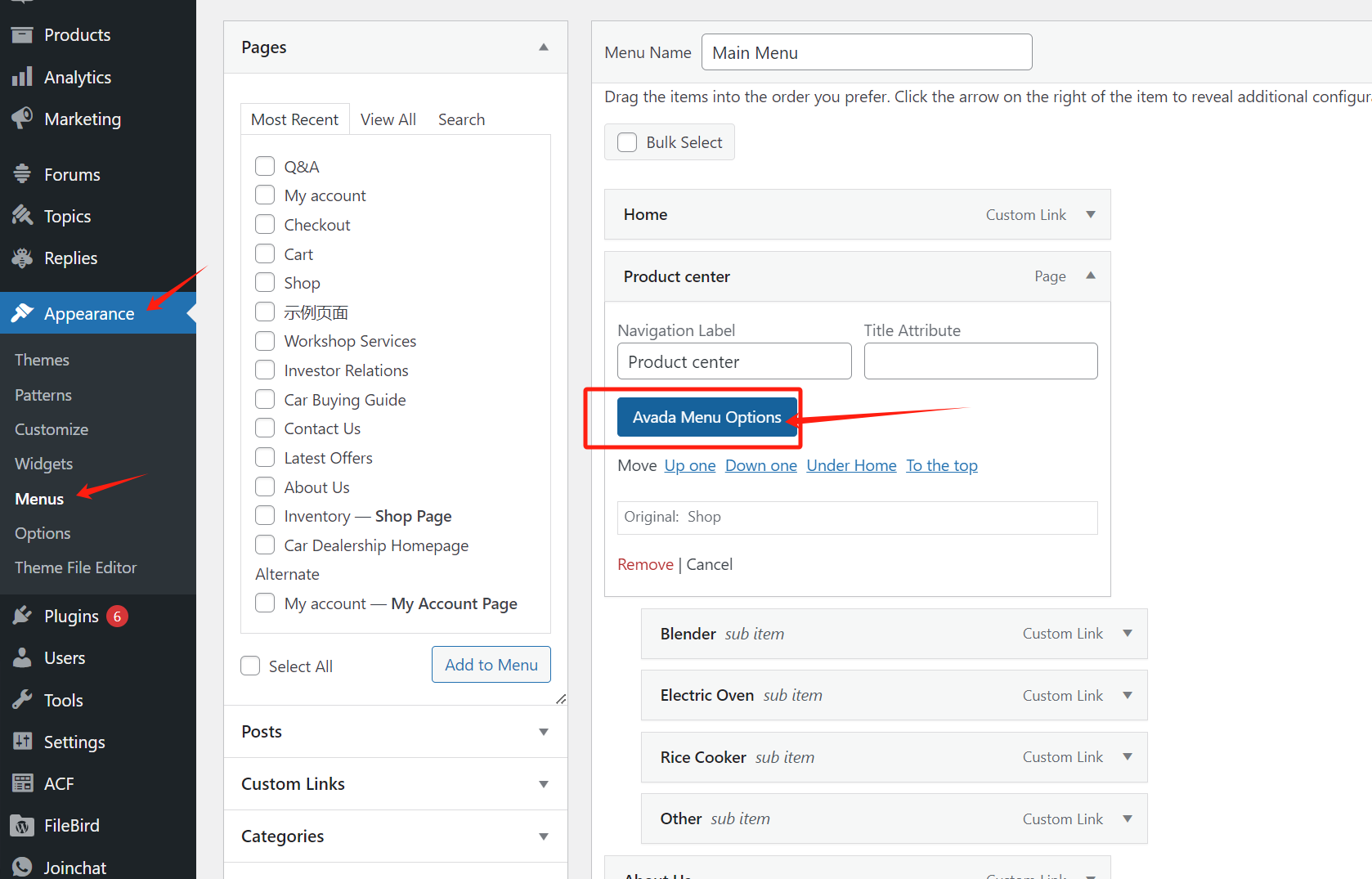Click the Title Attribute input field
The image size is (1372, 879).
click(980, 361)
